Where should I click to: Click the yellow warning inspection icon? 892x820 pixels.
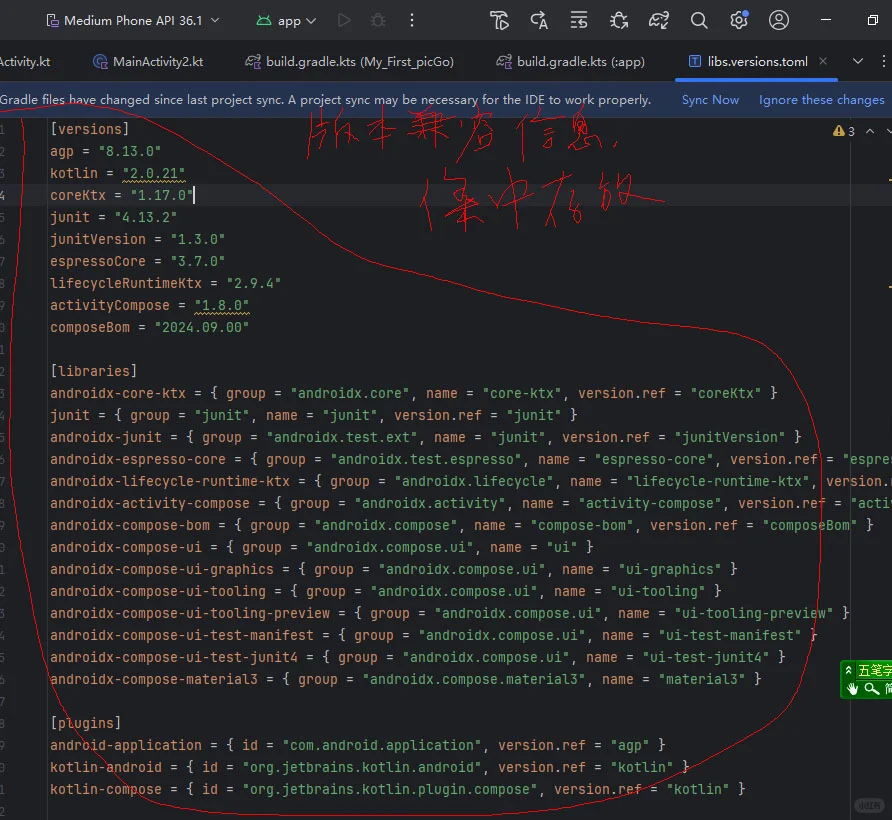(x=838, y=131)
